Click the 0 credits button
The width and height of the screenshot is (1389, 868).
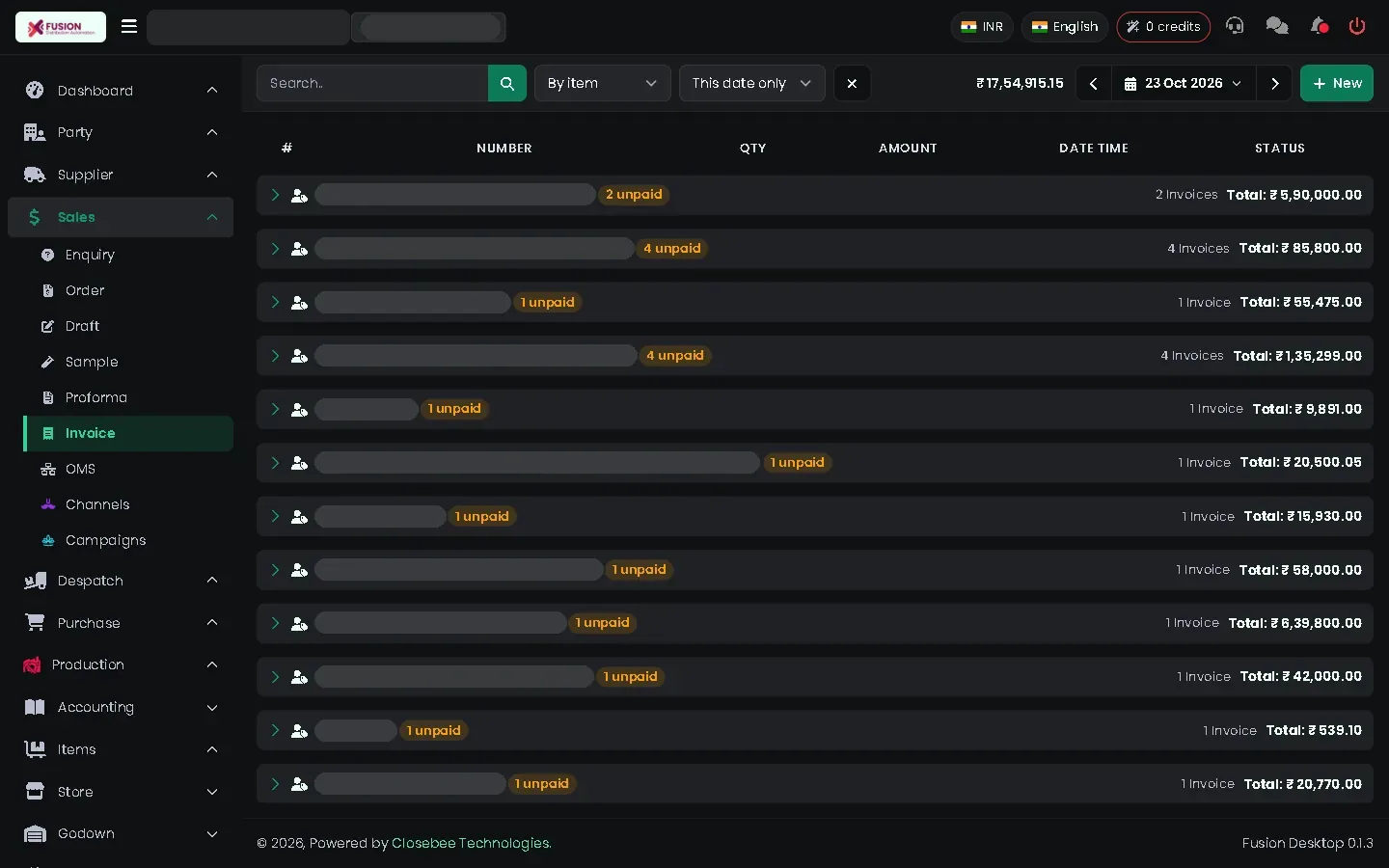click(1163, 26)
